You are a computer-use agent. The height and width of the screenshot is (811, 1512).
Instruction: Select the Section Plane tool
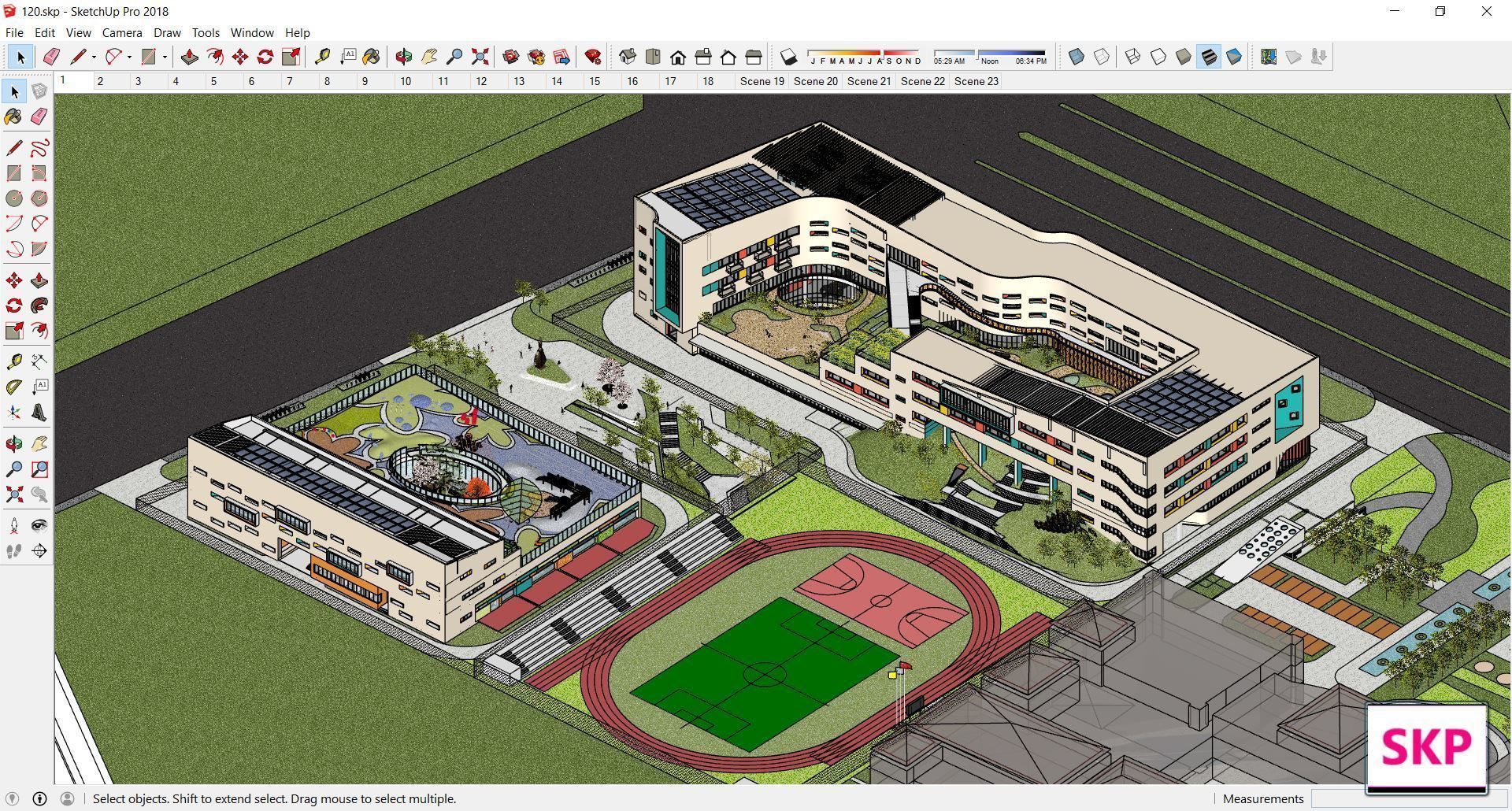pyautogui.click(x=39, y=551)
